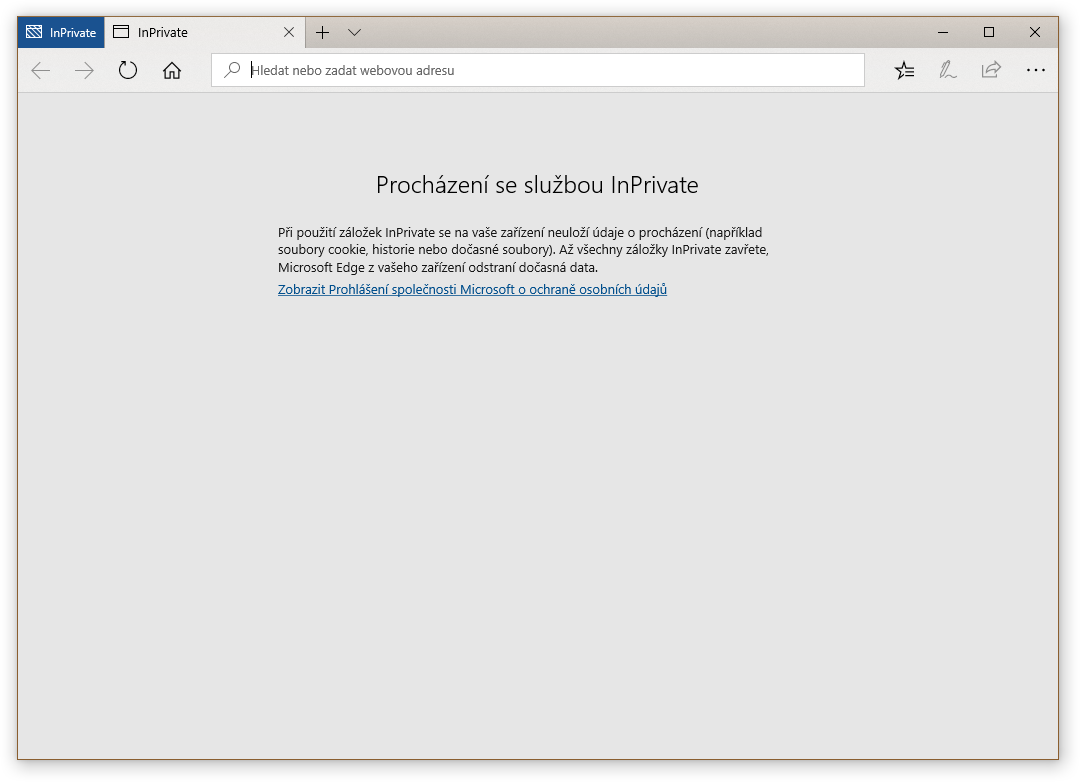The width and height of the screenshot is (1080, 782).
Task: Add notes with the pen icon
Action: 948,70
